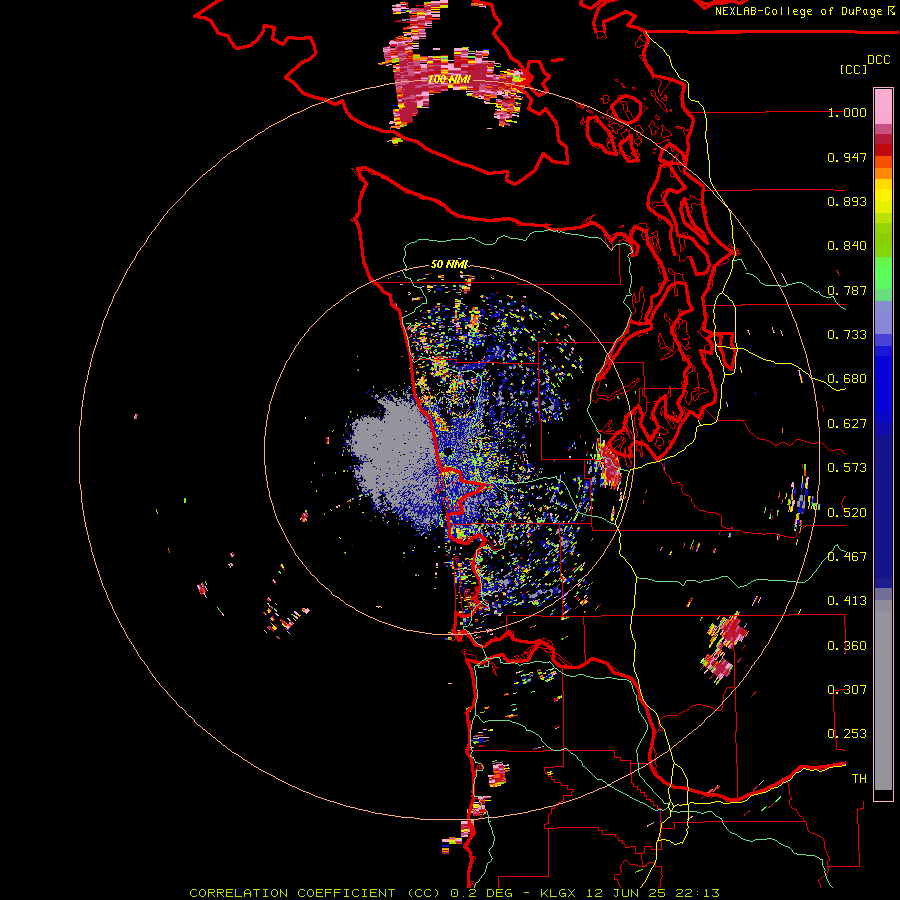This screenshot has height=900, width=900.
Task: Select the 0.787 color scale value
Action: coord(847,290)
